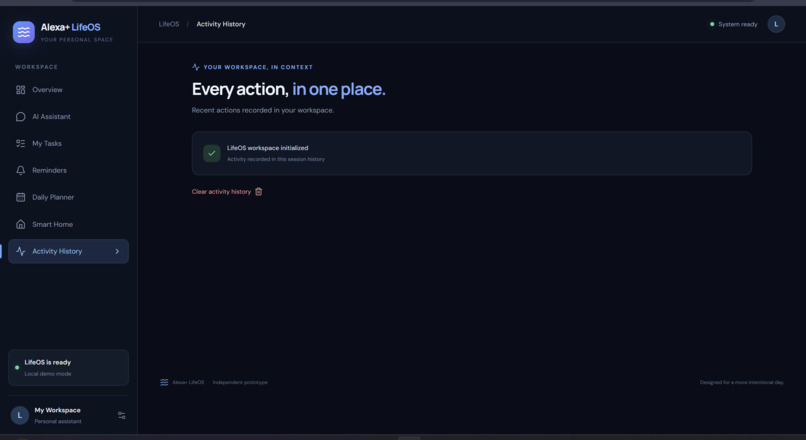
Task: Click the YOUR PERSONAL SPACE tagline
Action: (x=77, y=40)
